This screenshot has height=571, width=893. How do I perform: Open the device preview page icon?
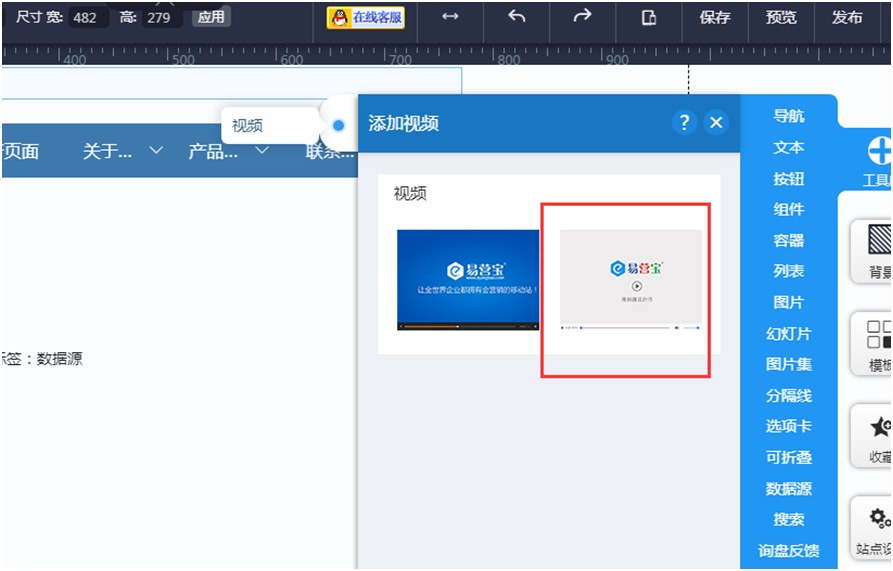[649, 18]
